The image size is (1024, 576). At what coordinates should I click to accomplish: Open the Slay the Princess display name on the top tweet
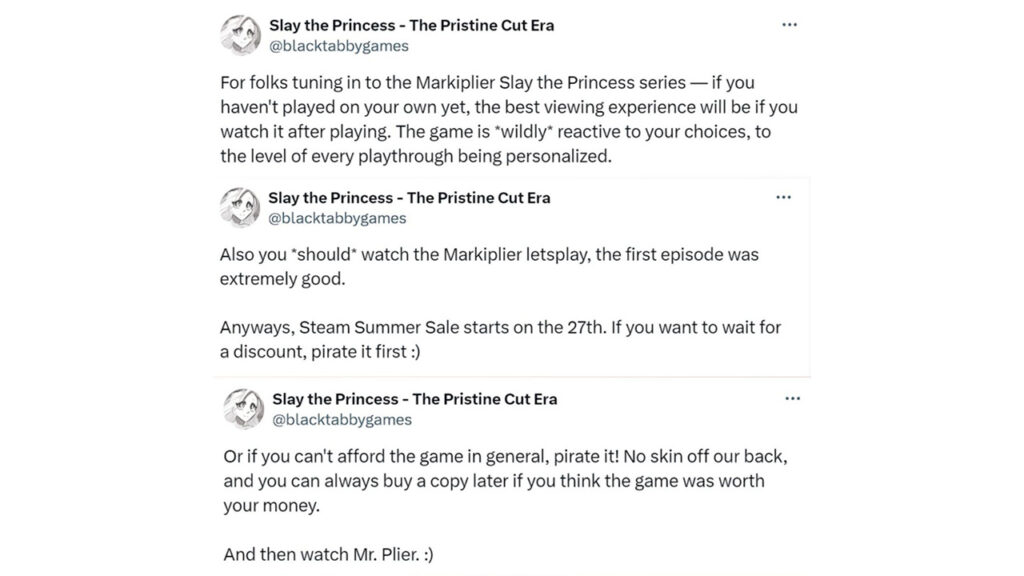411,25
